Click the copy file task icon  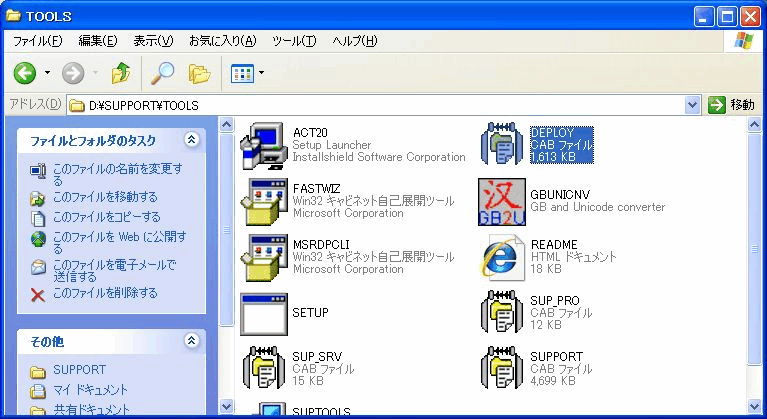pos(38,218)
